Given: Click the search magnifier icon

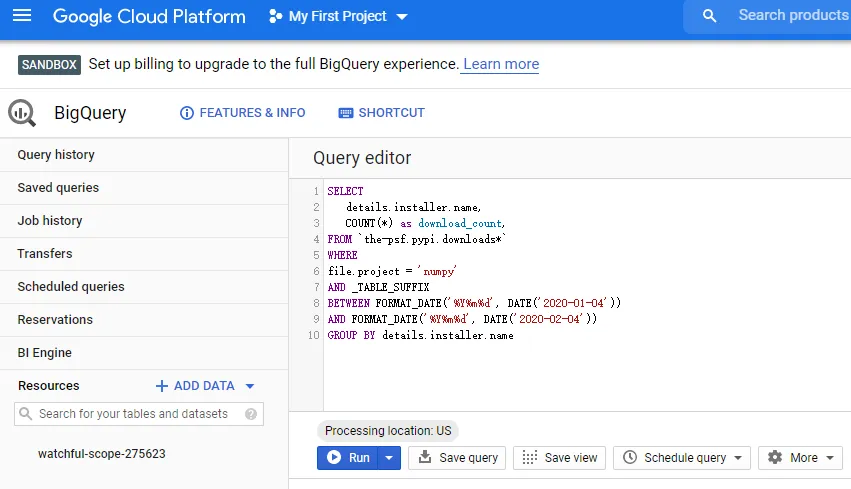Looking at the screenshot, I should click(x=710, y=16).
